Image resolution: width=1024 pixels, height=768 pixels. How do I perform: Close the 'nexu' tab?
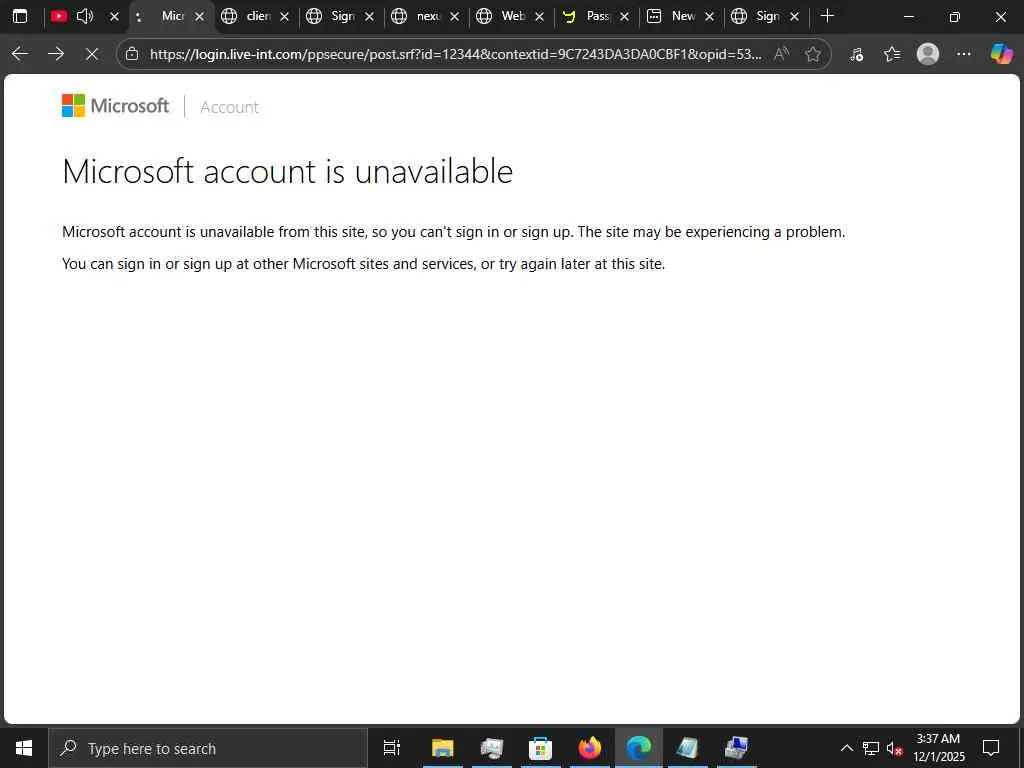[x=455, y=16]
